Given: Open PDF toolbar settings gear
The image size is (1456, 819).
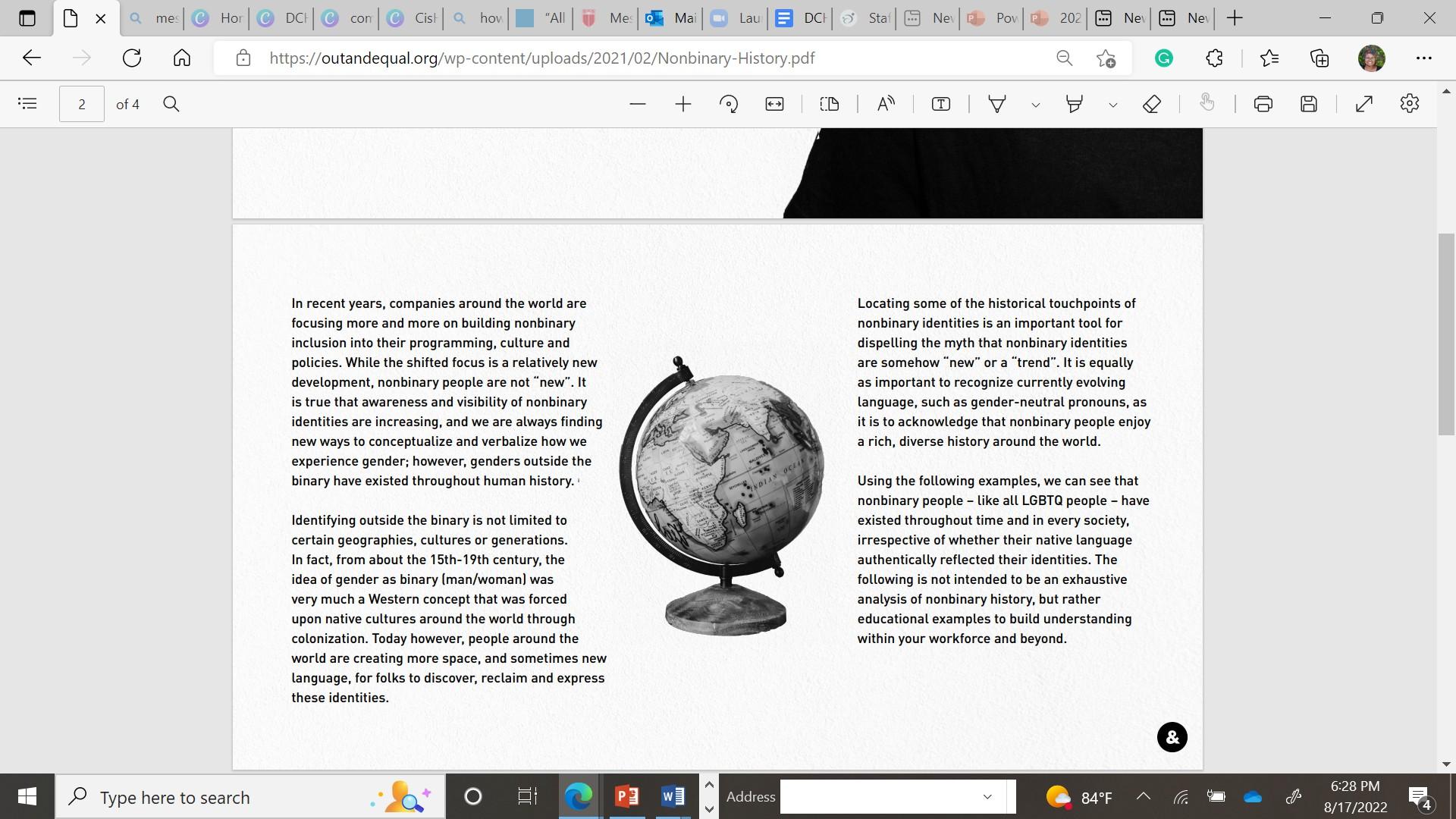Looking at the screenshot, I should coord(1410,104).
